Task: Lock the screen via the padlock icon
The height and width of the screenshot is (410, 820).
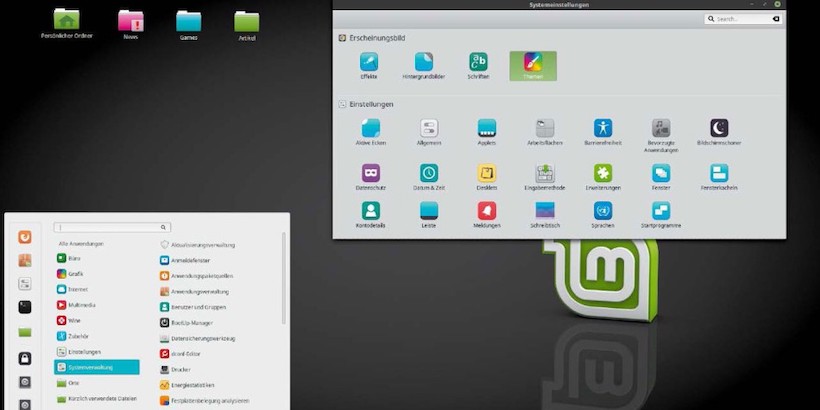Action: tap(25, 358)
